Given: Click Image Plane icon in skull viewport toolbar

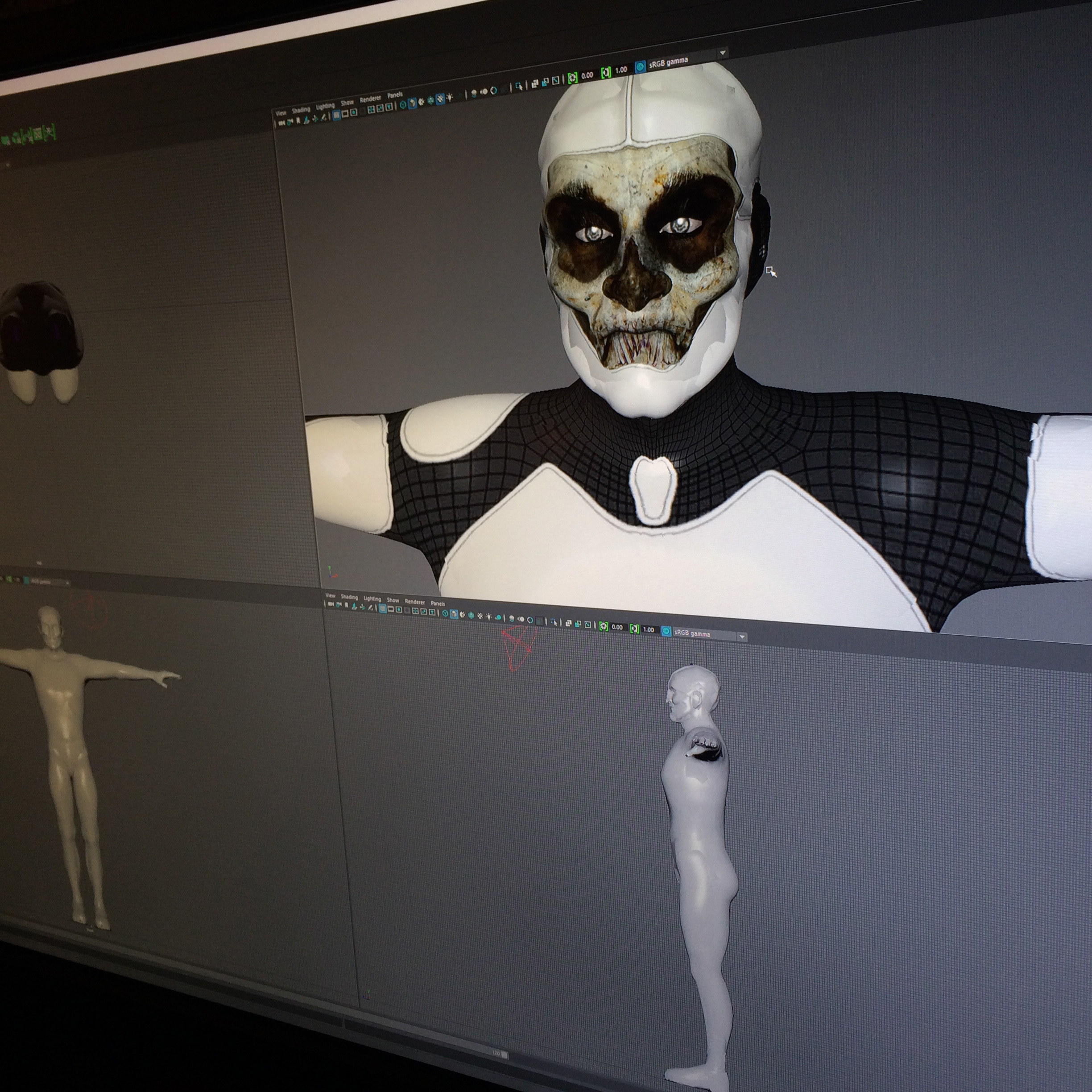Looking at the screenshot, I should (306, 120).
